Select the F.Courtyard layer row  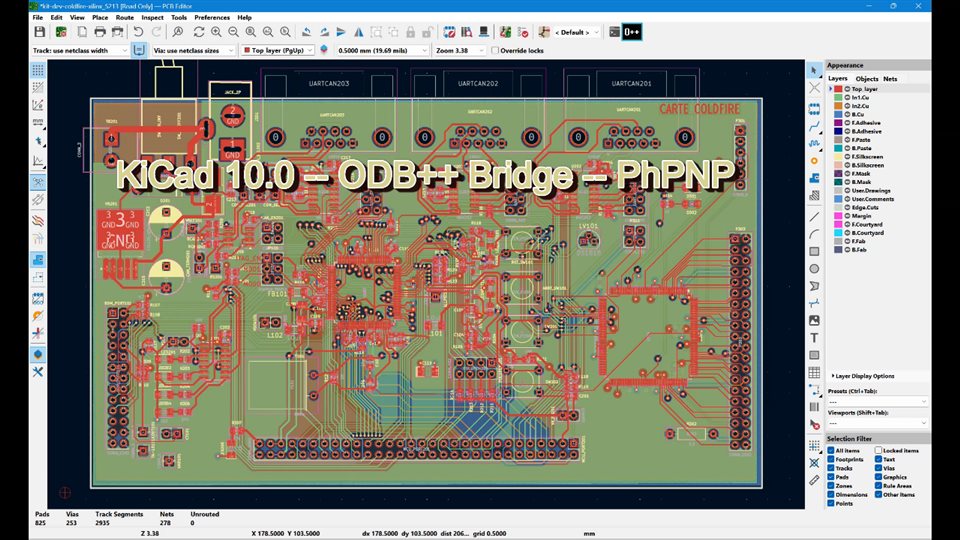877,224
